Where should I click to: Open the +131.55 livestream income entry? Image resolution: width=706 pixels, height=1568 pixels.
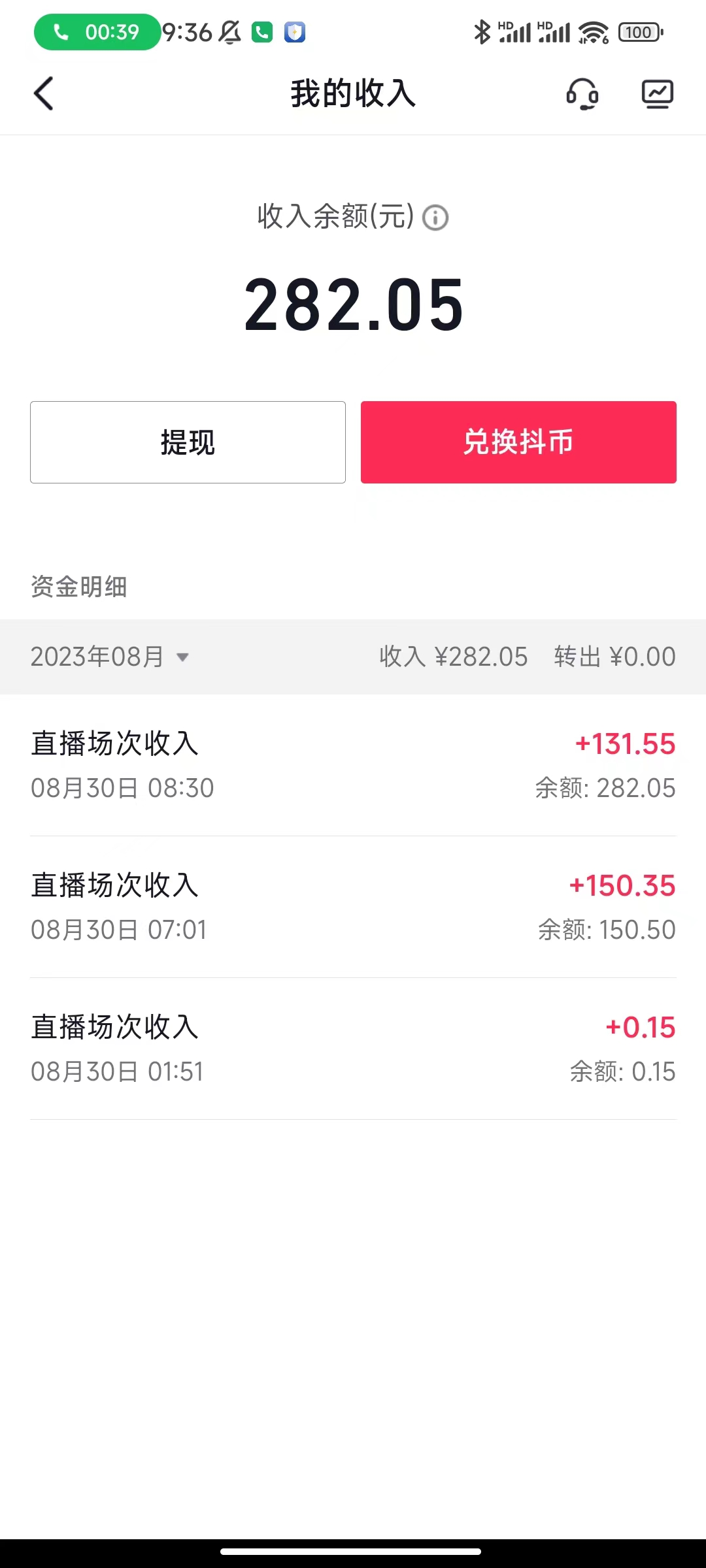[x=353, y=765]
